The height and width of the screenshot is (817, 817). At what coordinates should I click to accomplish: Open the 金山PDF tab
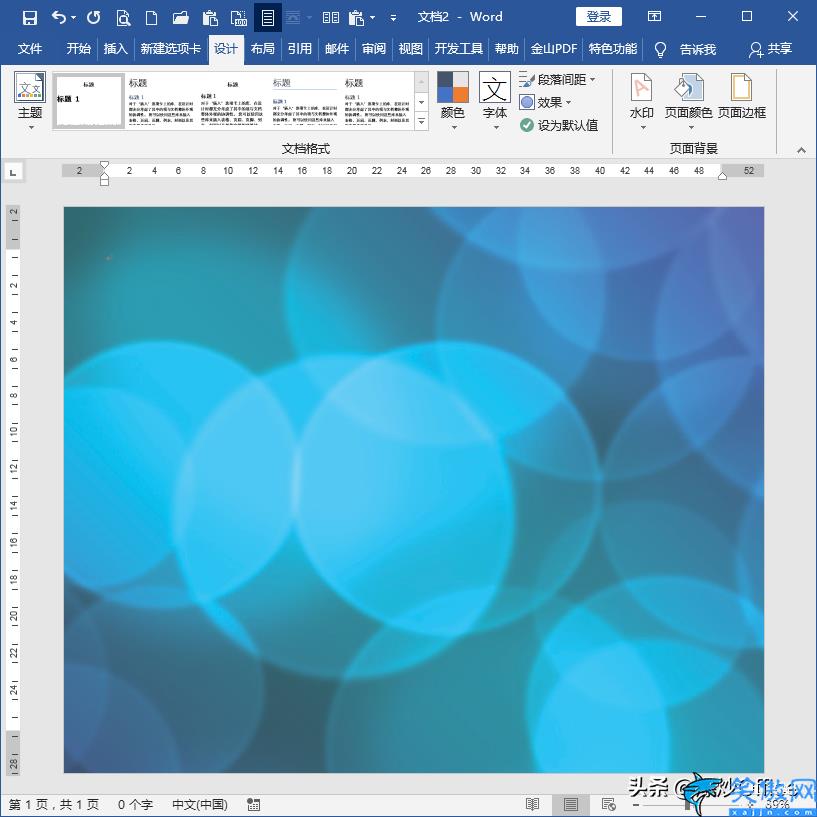554,49
